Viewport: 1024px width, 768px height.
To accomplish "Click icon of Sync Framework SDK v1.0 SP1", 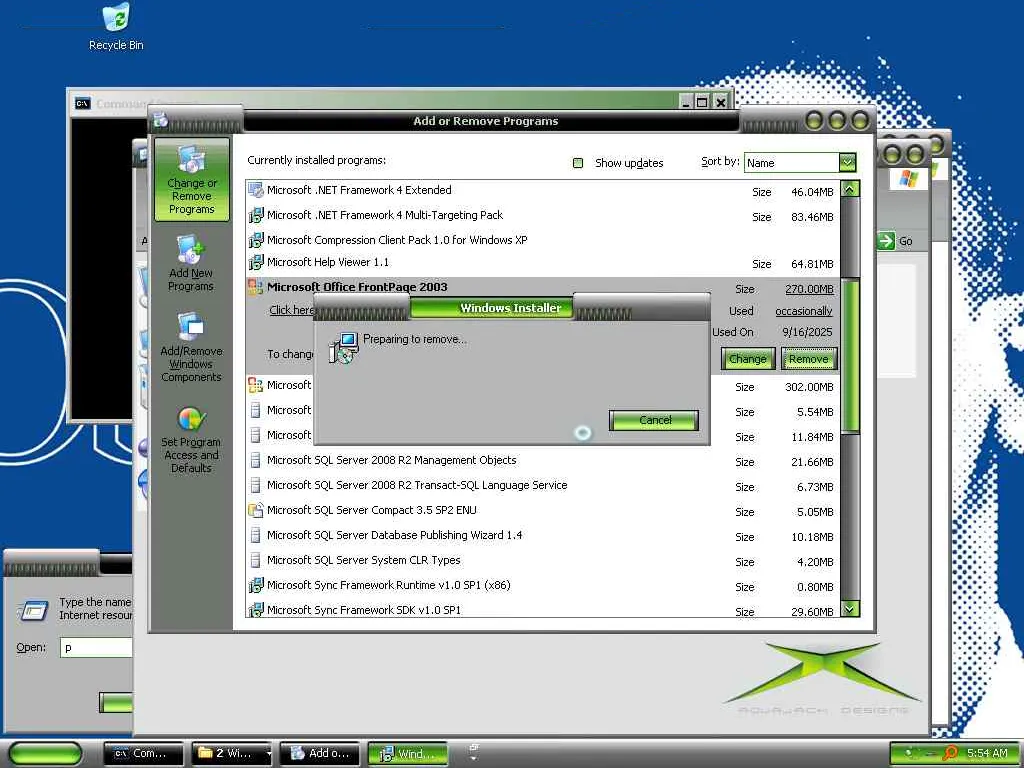I will (x=255, y=609).
